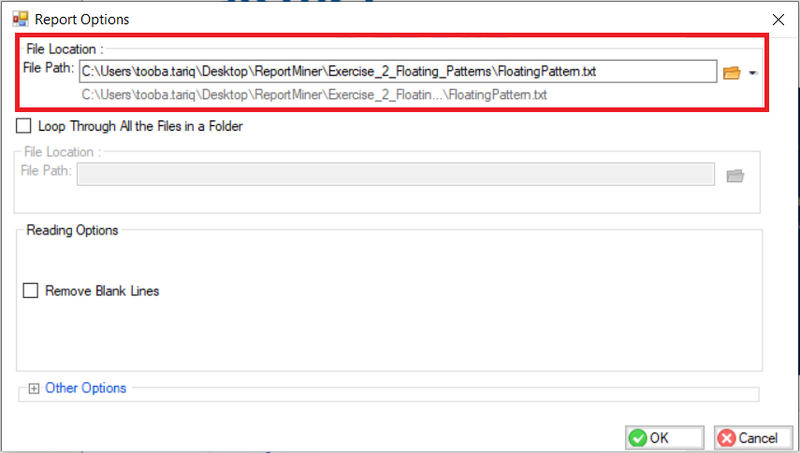Viewport: 800px width, 453px height.
Task: Click the Other Options blue label
Action: [86, 388]
